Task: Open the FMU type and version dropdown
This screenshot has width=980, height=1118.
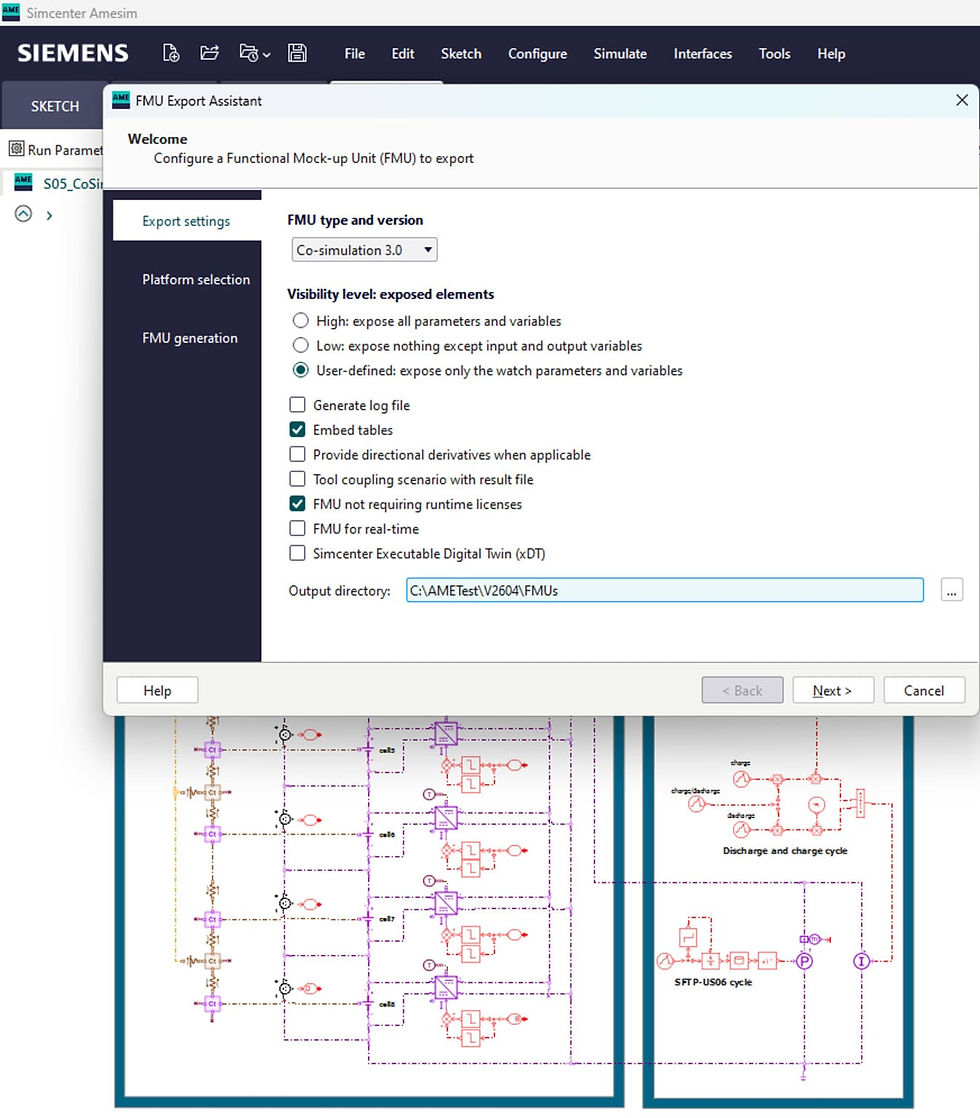Action: (x=364, y=250)
